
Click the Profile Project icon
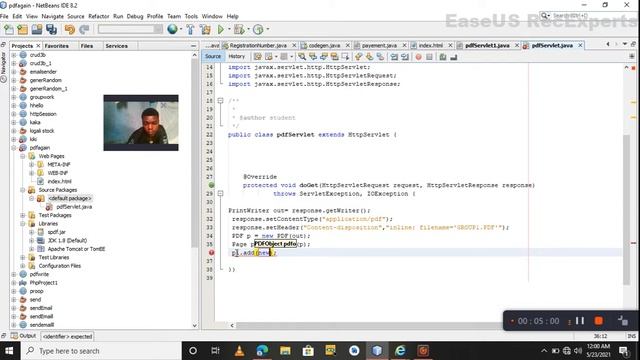[x=258, y=29]
